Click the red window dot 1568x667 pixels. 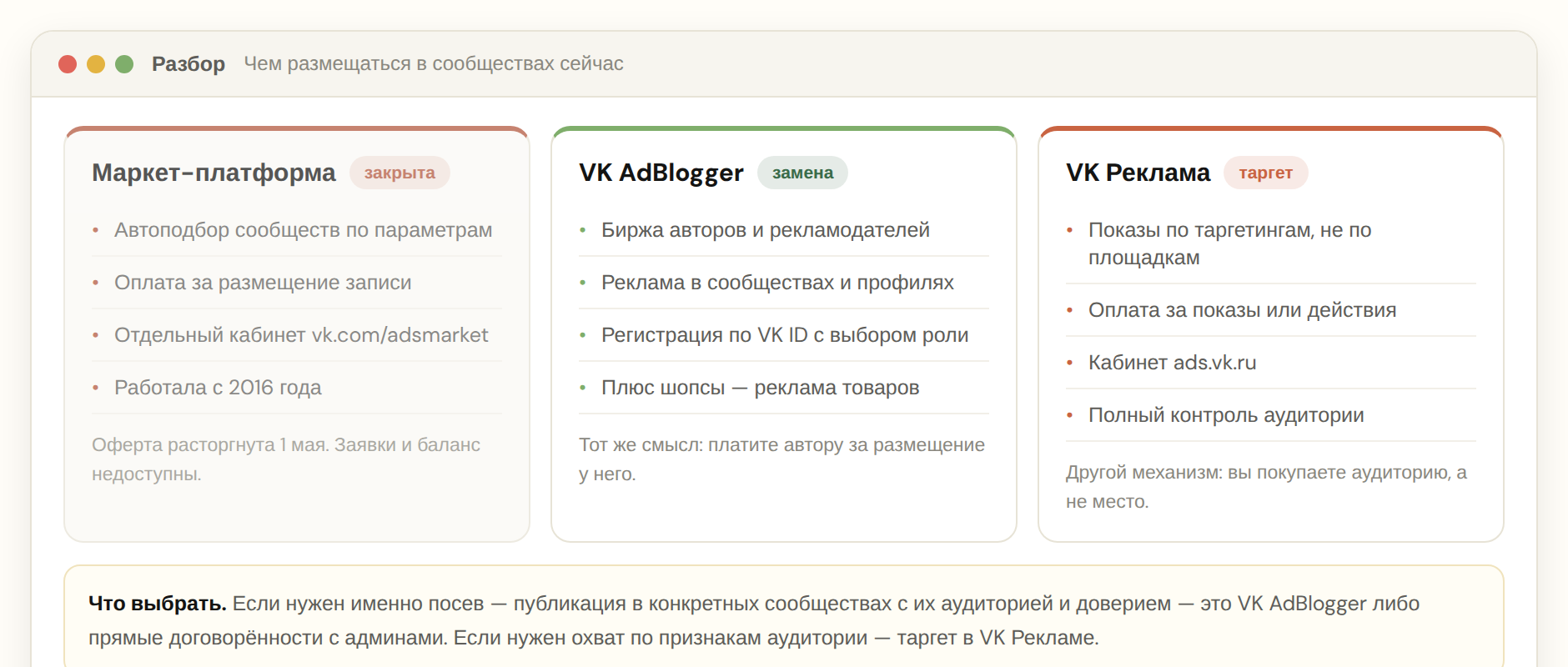tap(68, 64)
